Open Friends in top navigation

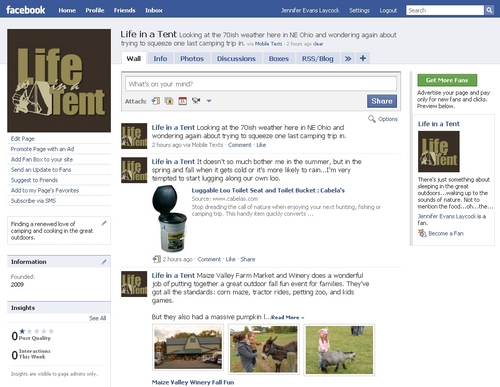click(x=124, y=10)
